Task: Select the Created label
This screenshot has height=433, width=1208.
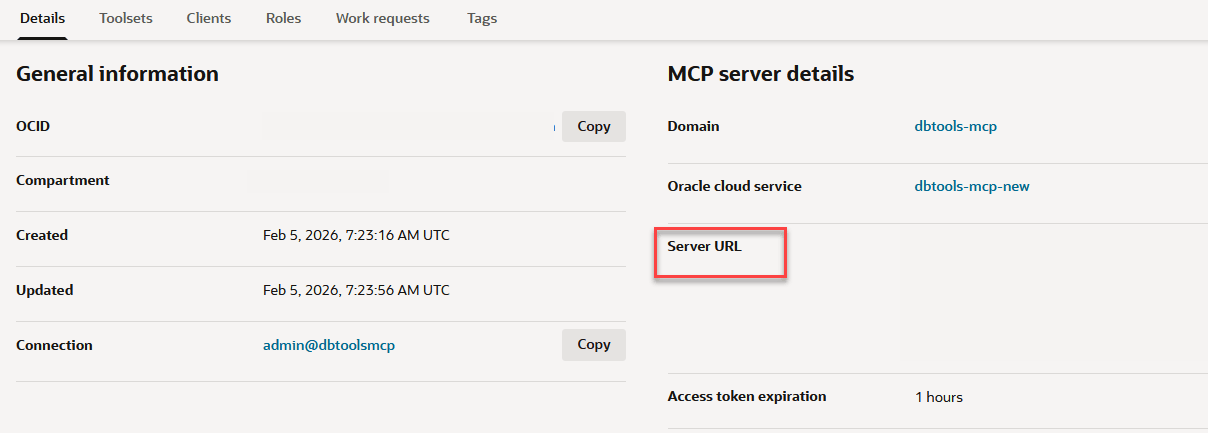Action: click(x=42, y=235)
